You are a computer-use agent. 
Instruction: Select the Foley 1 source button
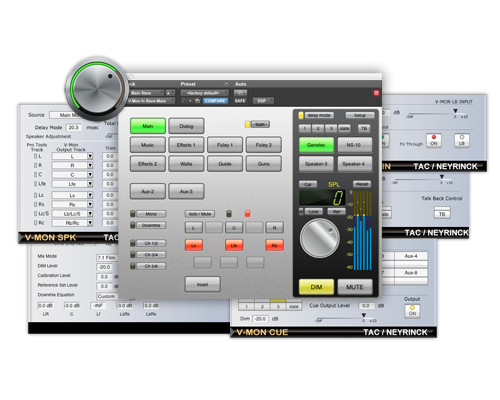coord(225,145)
